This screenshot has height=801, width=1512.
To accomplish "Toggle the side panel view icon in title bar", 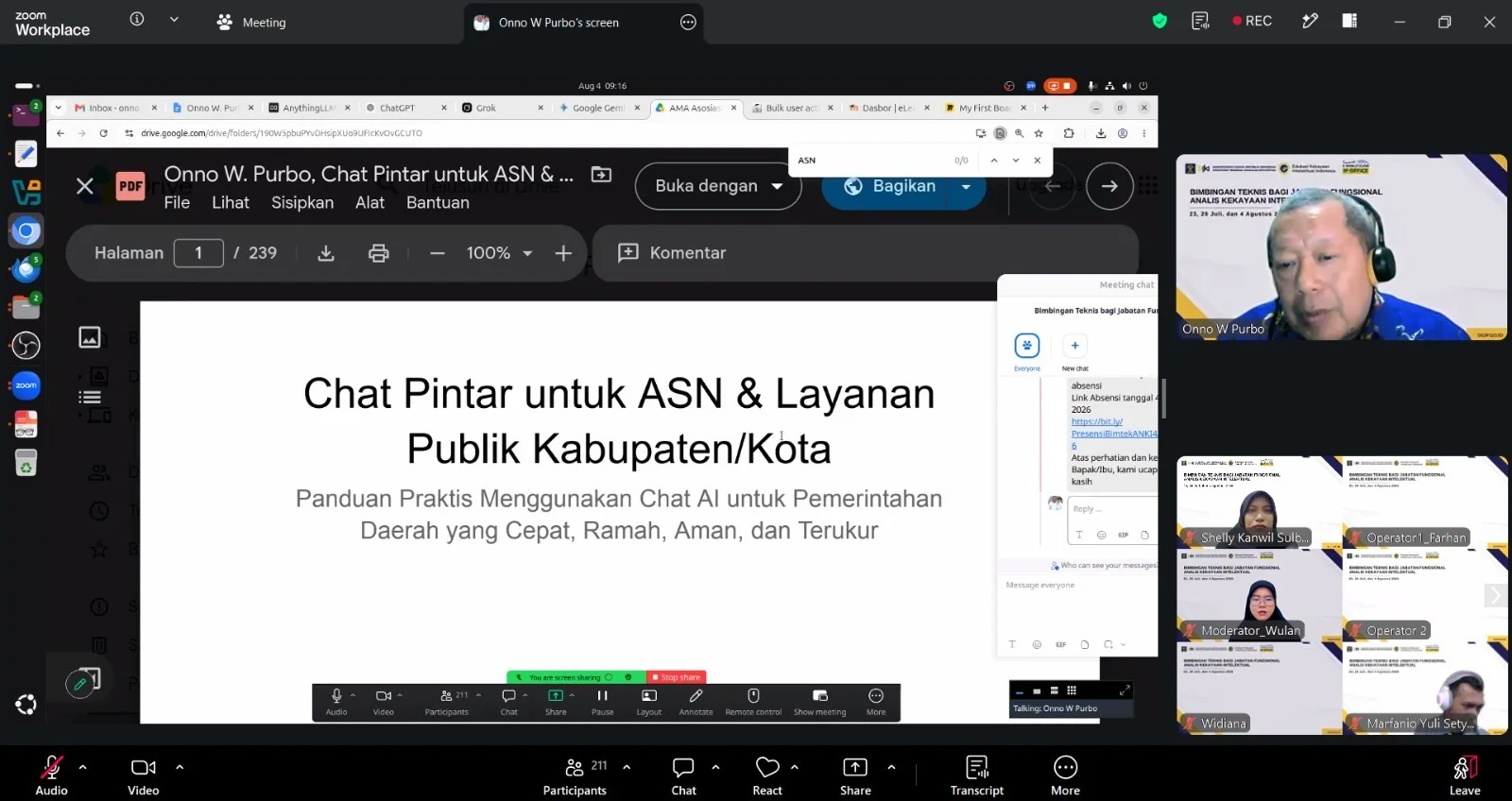I will pyautogui.click(x=1349, y=21).
